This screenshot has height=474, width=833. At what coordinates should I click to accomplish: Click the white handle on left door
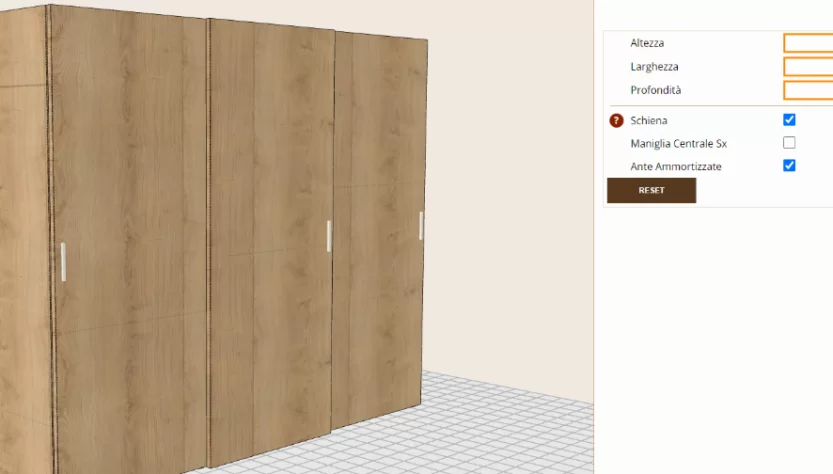pyautogui.click(x=63, y=261)
